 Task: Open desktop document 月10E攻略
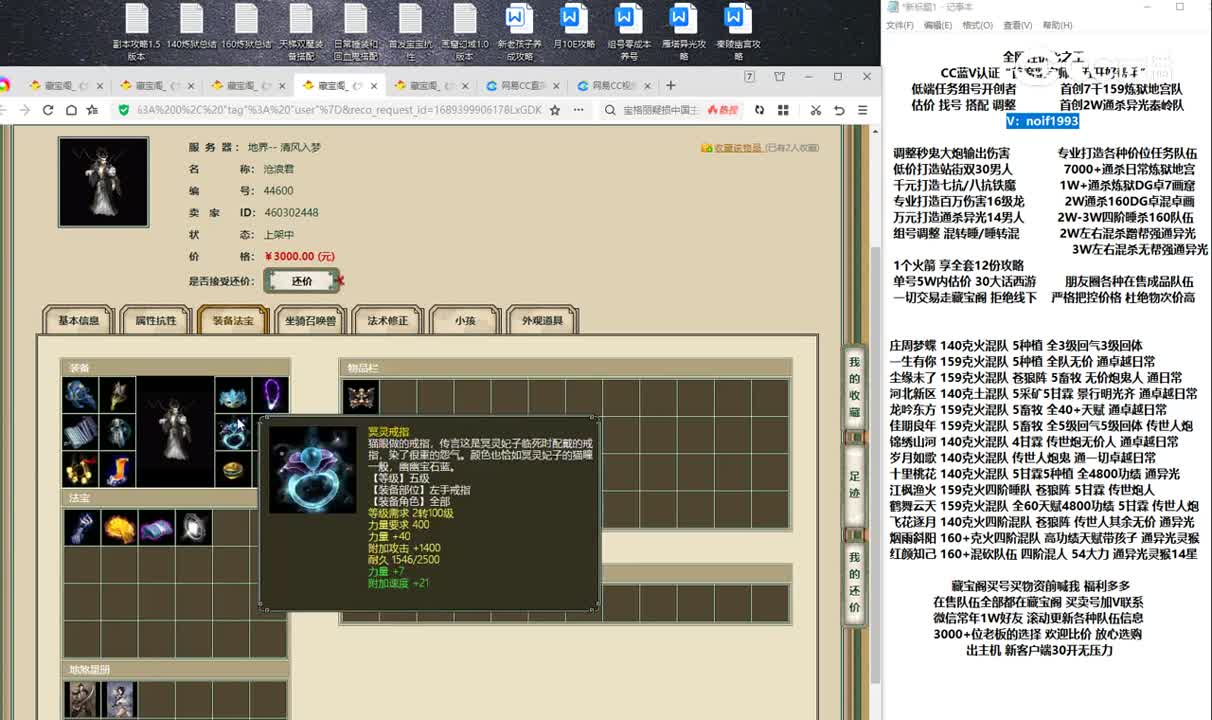[574, 28]
